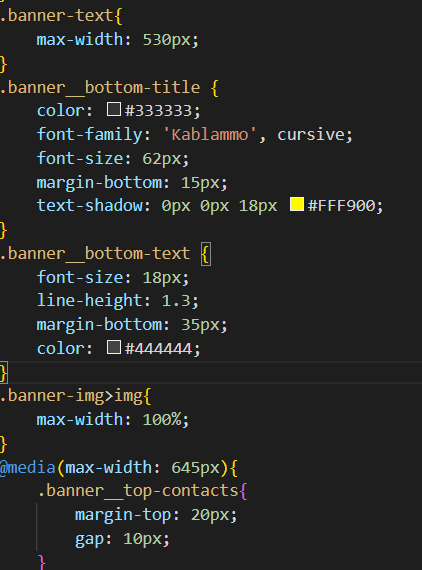This screenshot has width=422, height=570.
Task: Open the #333333 color swatch picker
Action: click(x=114, y=109)
